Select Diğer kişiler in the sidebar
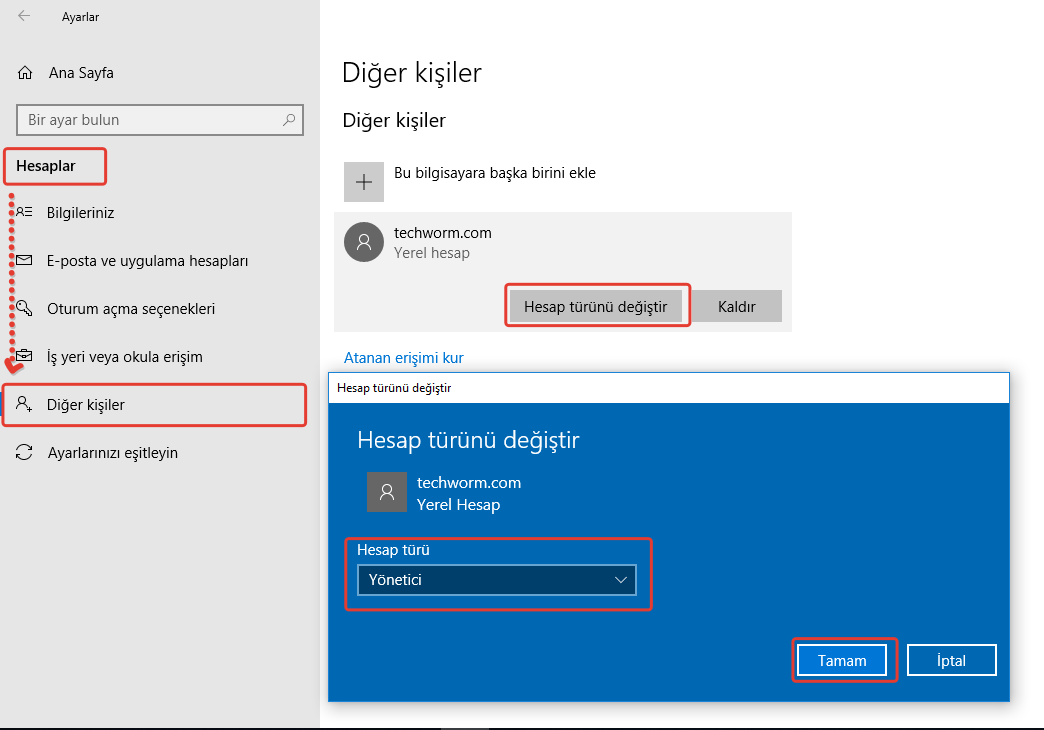Image resolution: width=1044 pixels, height=730 pixels. 86,405
